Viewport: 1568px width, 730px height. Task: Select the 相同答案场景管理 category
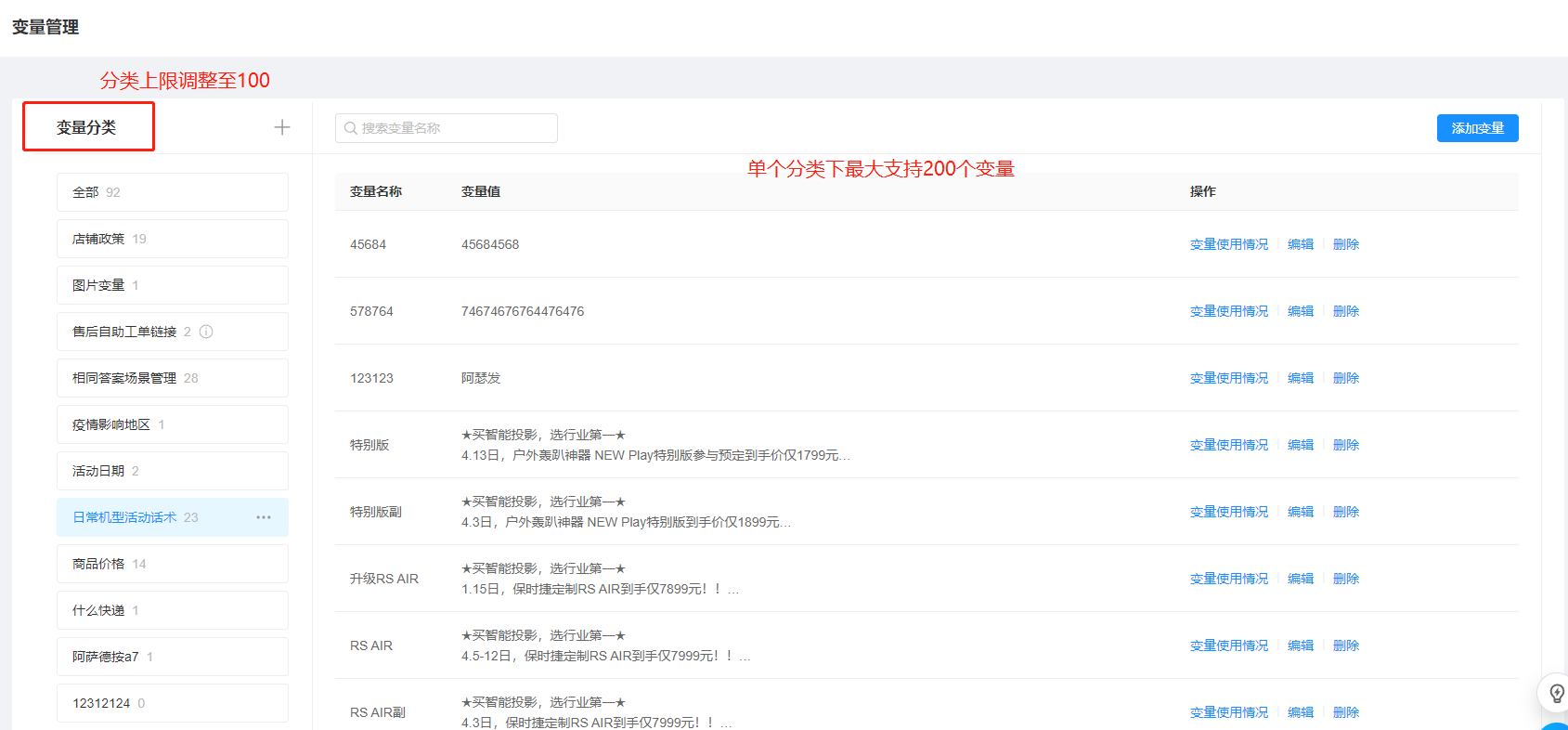coord(173,378)
